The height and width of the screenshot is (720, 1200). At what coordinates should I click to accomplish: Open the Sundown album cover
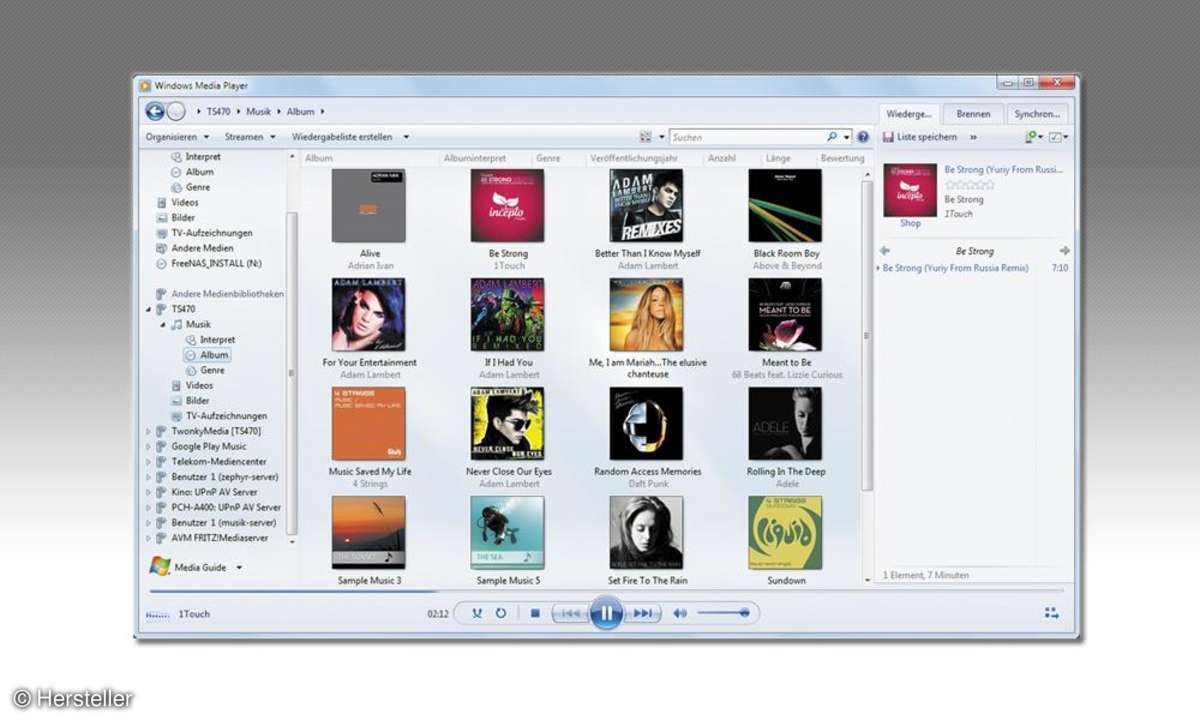(x=785, y=533)
